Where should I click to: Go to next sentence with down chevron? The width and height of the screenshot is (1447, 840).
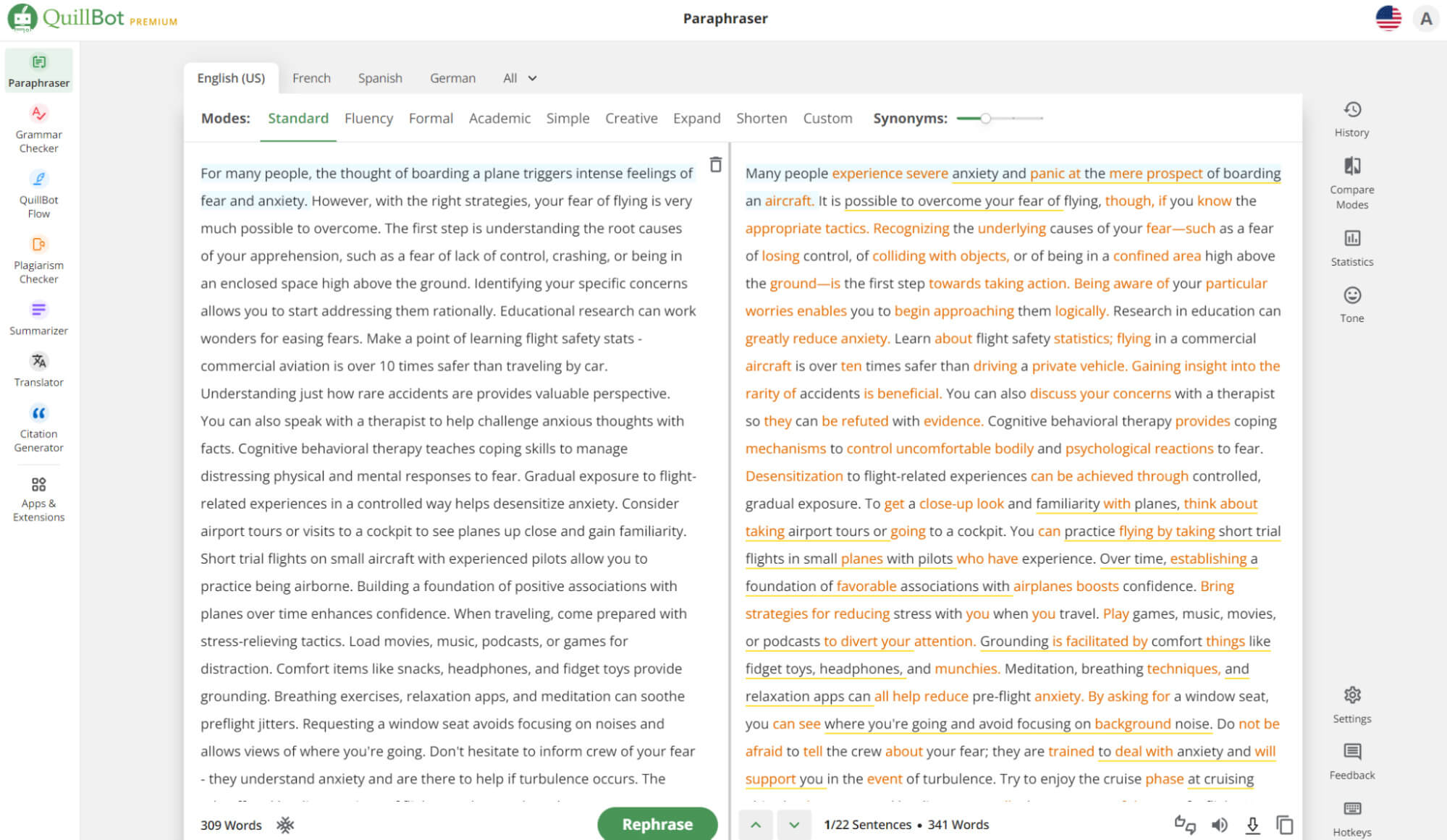coord(794,825)
